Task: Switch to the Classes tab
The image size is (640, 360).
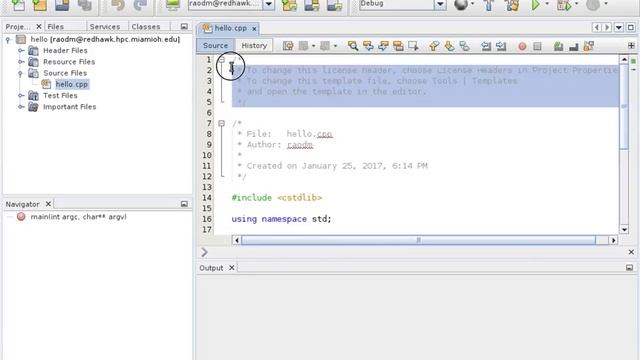Action: click(146, 27)
